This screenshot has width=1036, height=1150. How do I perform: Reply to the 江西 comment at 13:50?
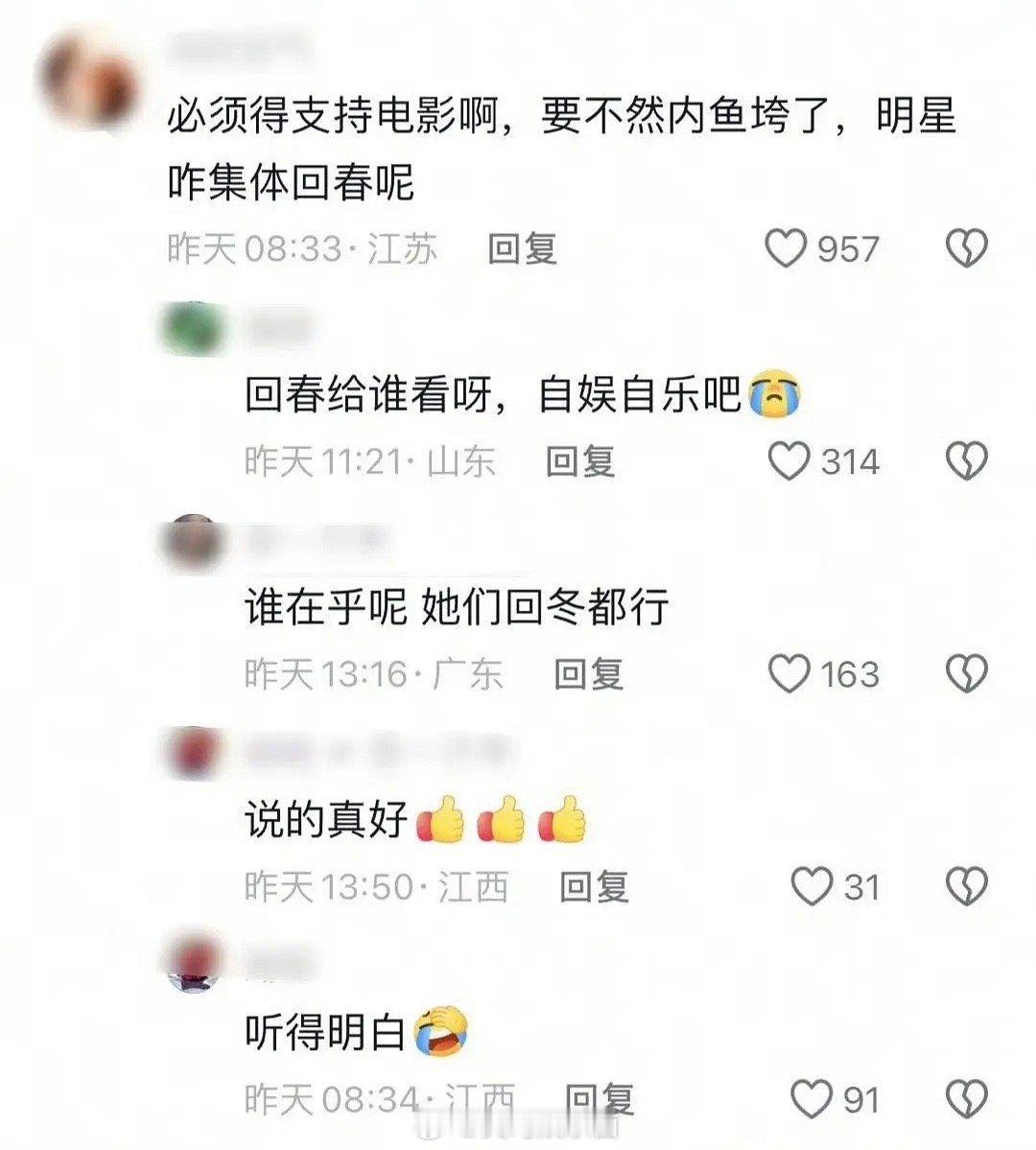point(594,886)
